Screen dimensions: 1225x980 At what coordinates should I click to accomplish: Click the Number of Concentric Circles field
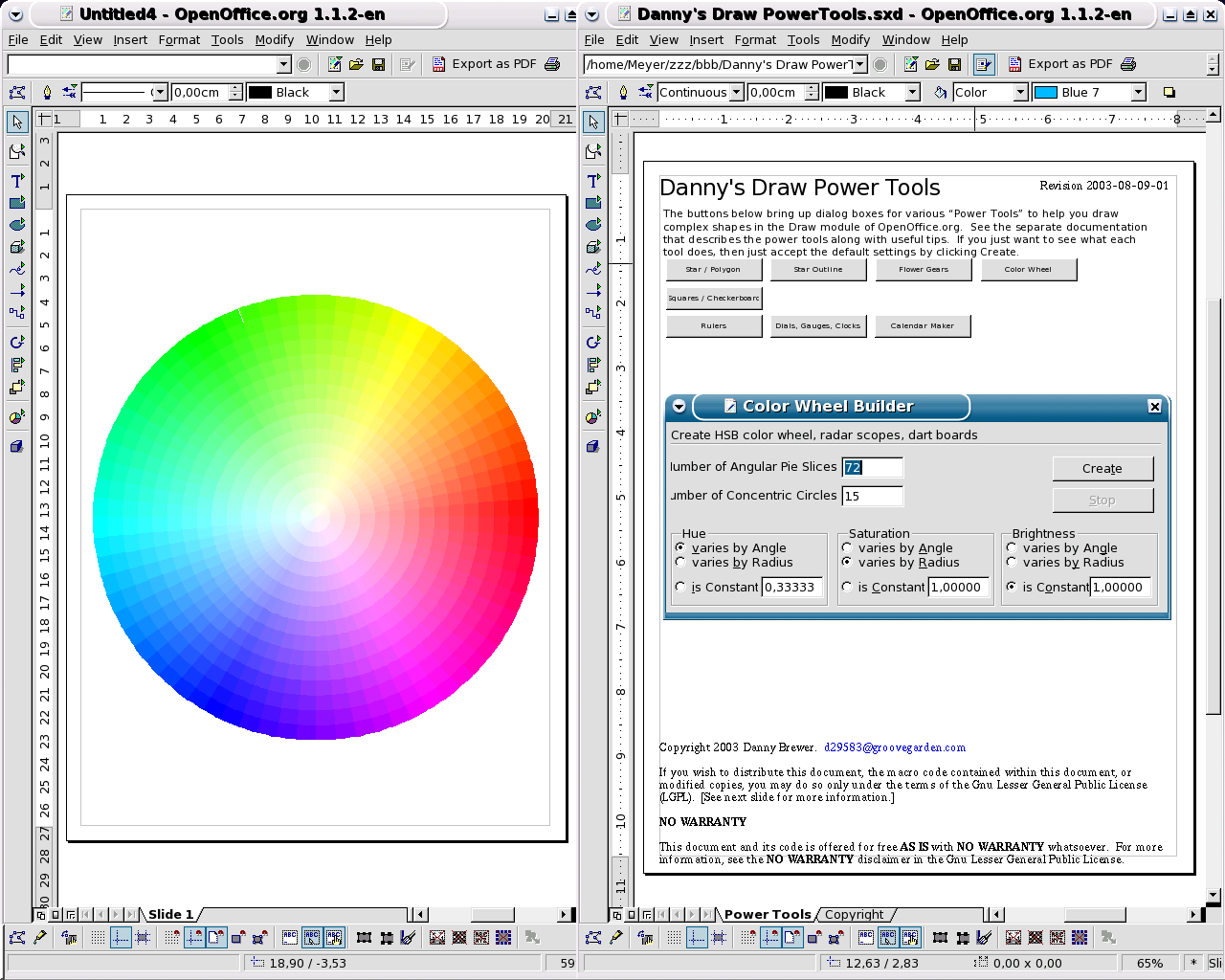point(872,496)
